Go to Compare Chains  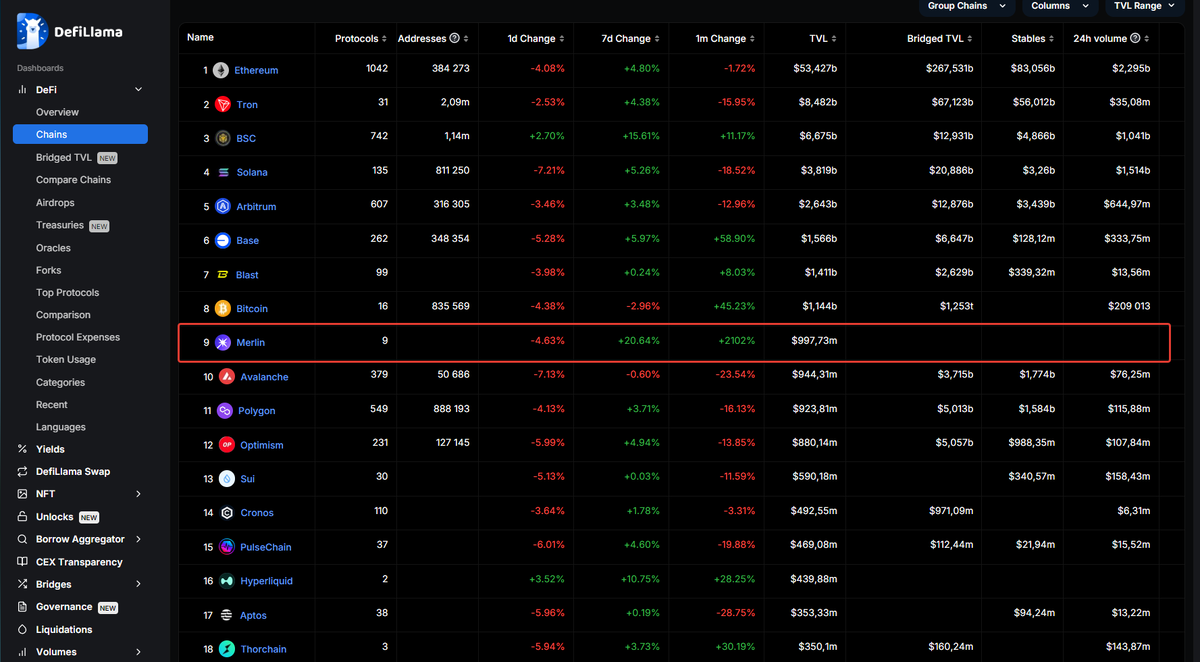point(73,180)
